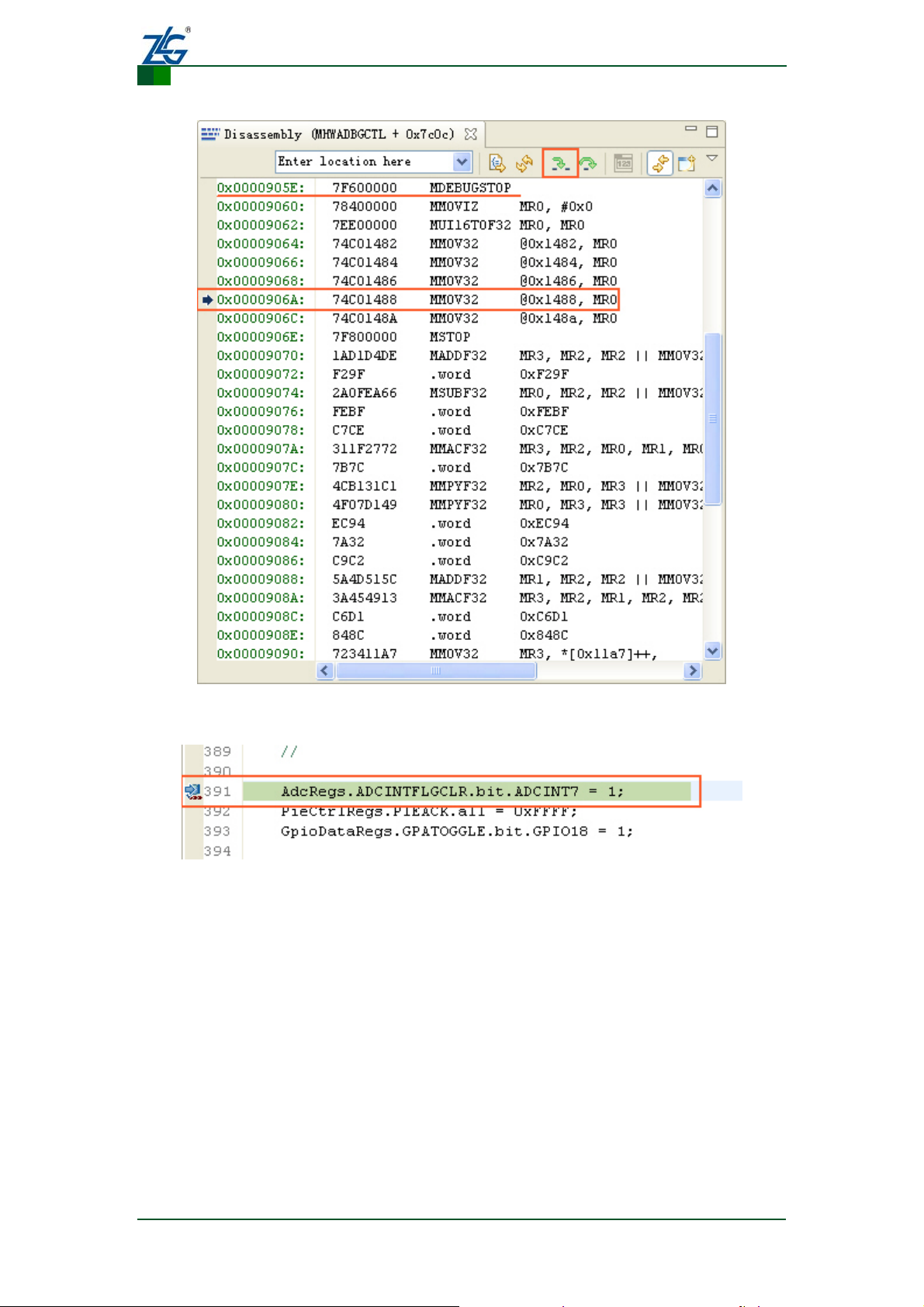This screenshot has height=1307, width=924.
Task: Click operand 0xC6D1
Action: tap(544, 616)
